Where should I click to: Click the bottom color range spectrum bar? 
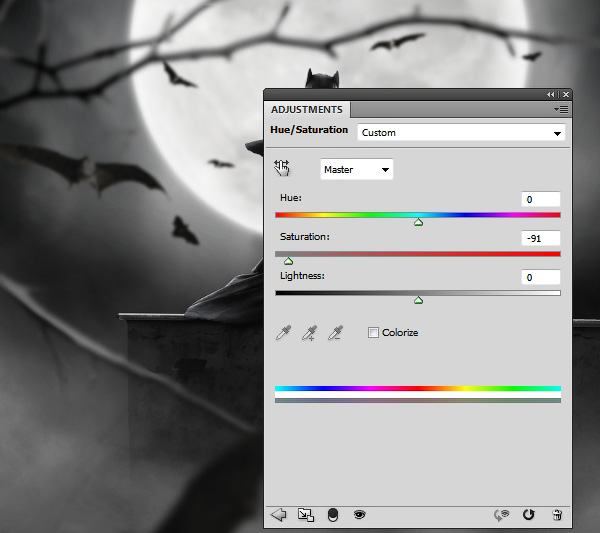pyautogui.click(x=418, y=400)
